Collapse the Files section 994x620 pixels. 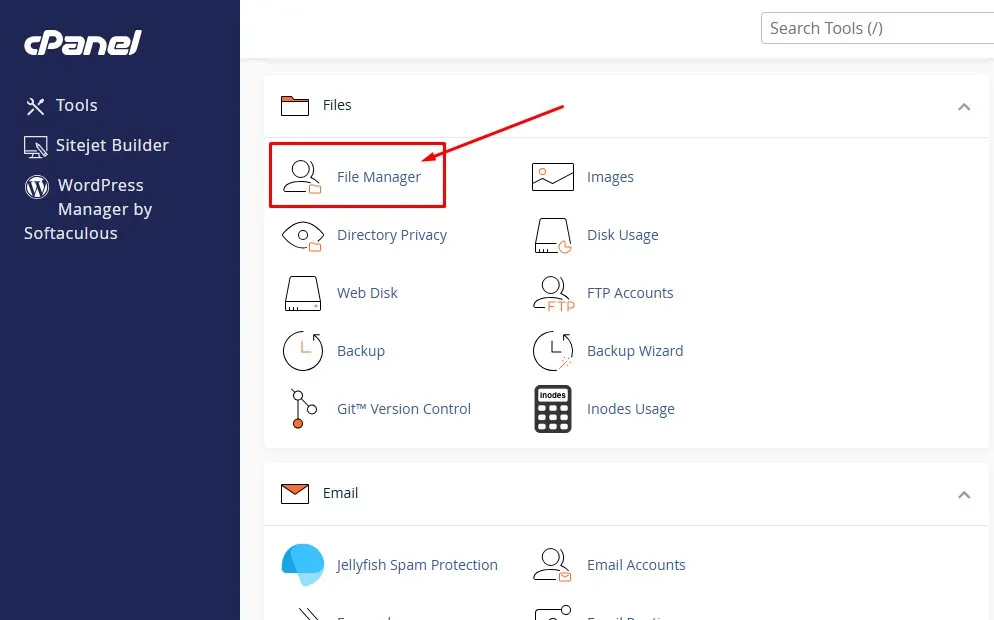click(x=964, y=106)
